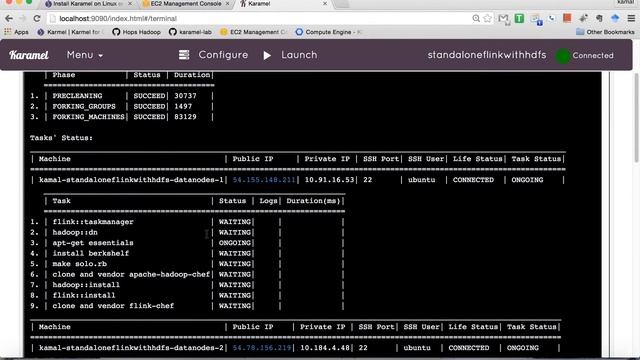640x360 pixels.
Task: Click the Karamel logo
Action: 29,55
